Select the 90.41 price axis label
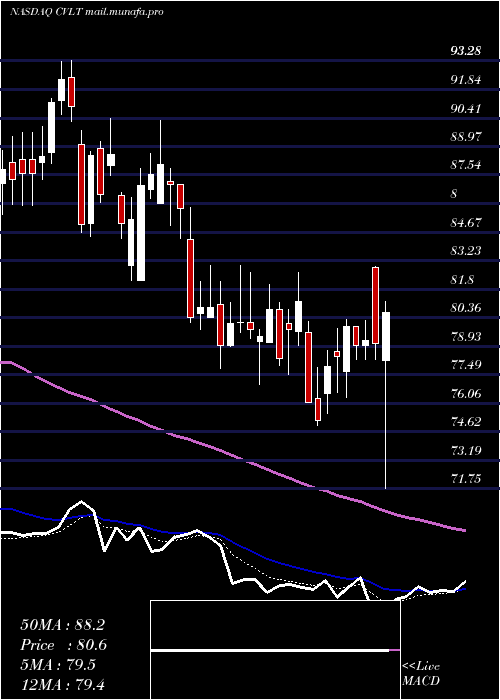This screenshot has height=700, width=500. point(466,108)
